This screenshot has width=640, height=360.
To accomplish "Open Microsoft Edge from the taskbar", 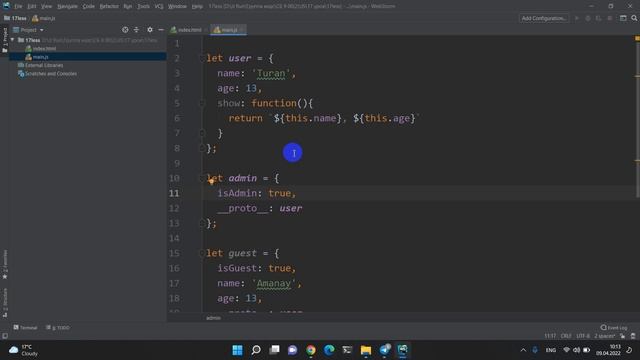I will coord(329,350).
